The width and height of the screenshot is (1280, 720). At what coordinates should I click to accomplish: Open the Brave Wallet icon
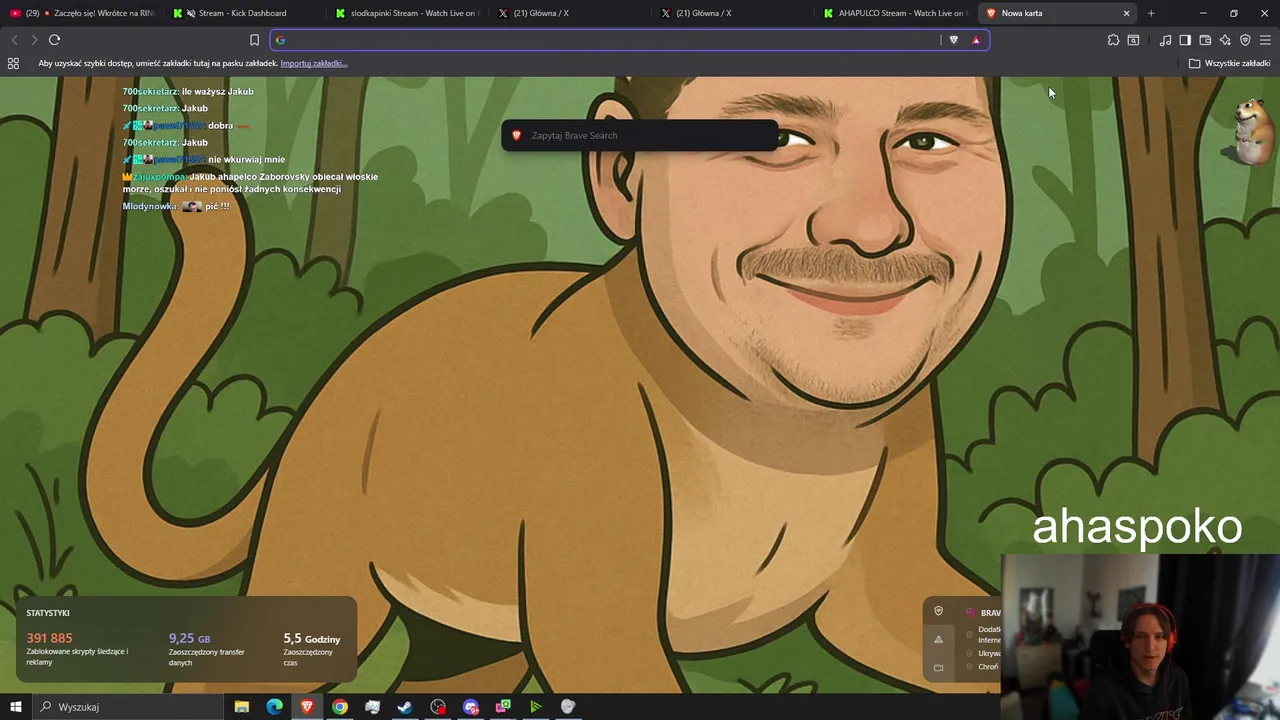click(x=1205, y=40)
